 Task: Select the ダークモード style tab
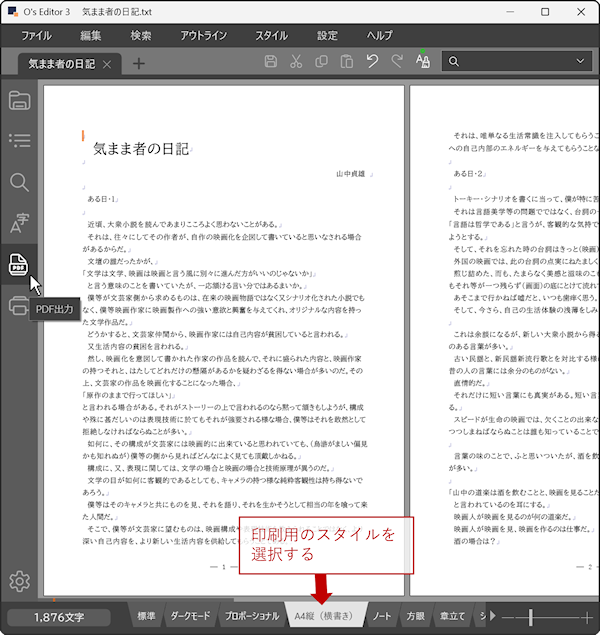pos(190,616)
